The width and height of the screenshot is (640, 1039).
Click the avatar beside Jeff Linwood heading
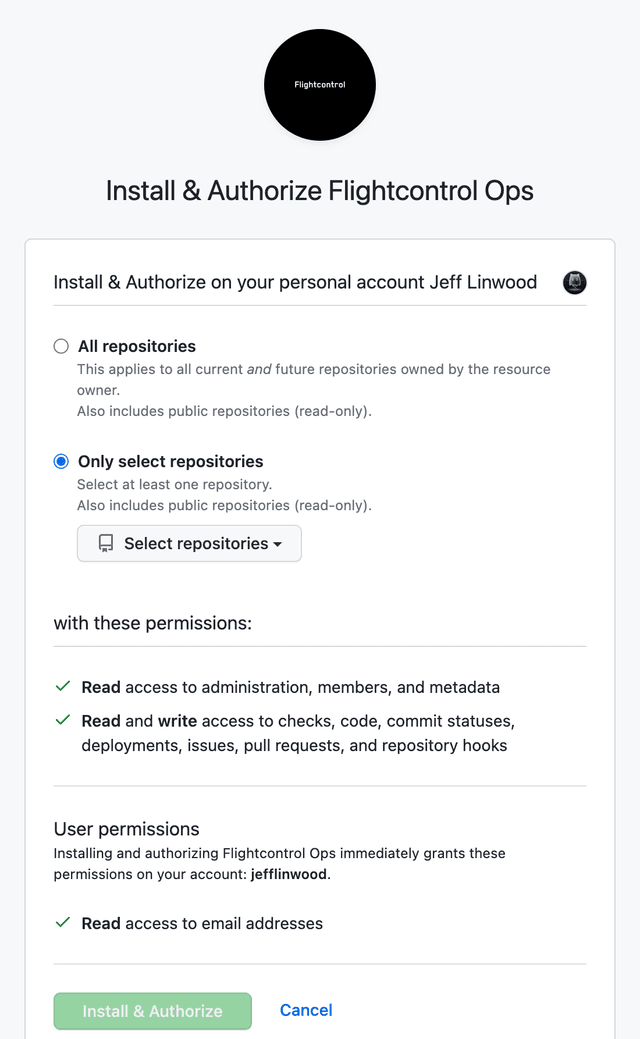(574, 282)
